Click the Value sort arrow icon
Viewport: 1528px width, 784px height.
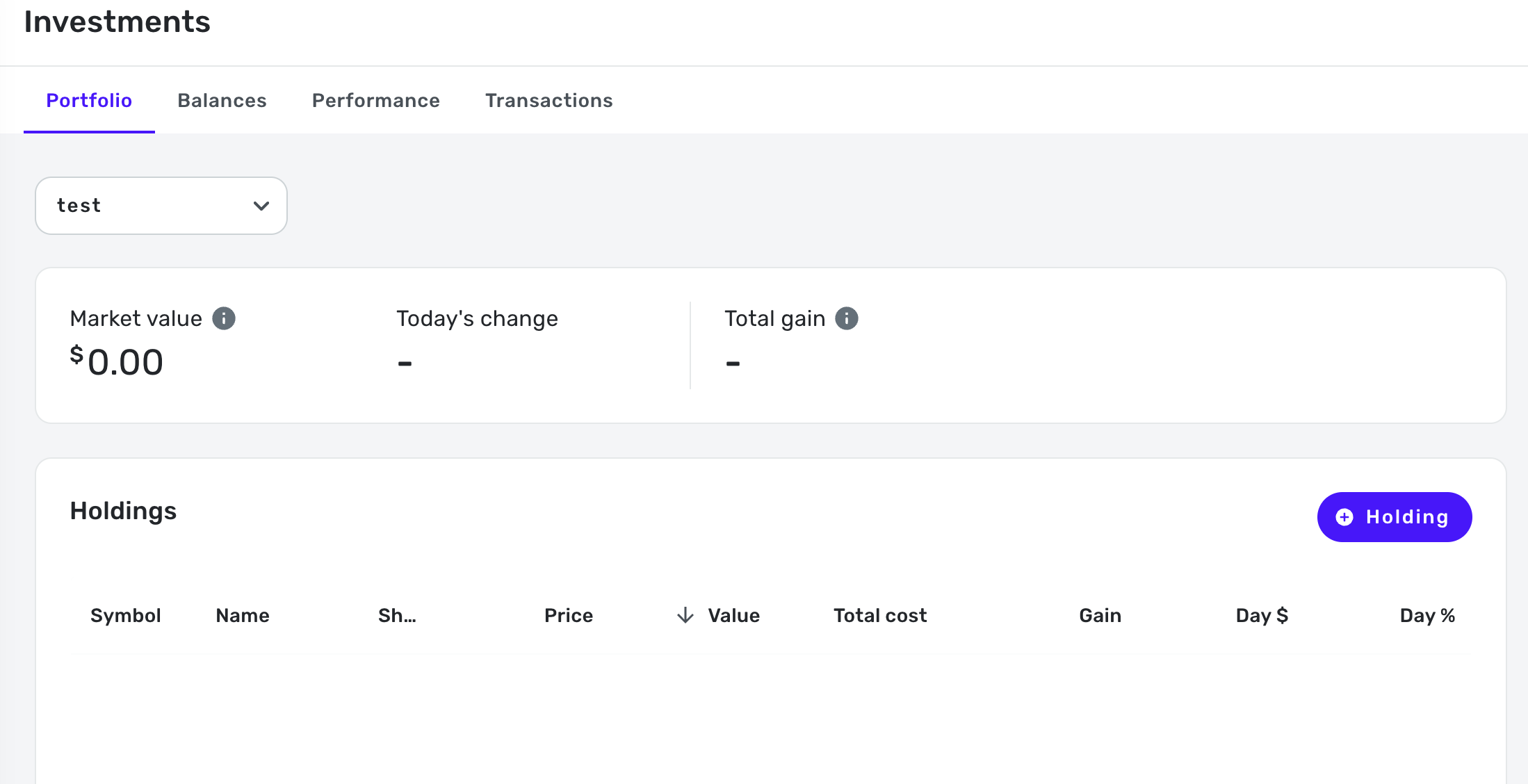coord(685,615)
